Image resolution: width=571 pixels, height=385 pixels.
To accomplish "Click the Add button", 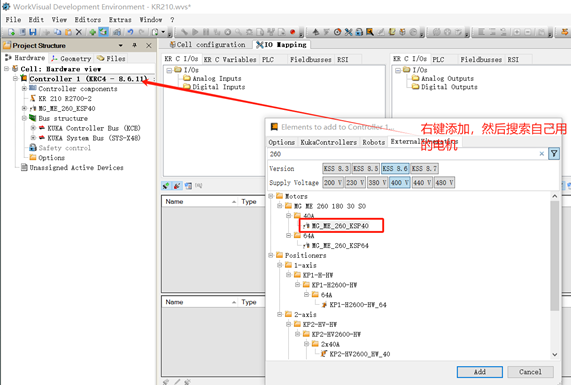I will (480, 372).
